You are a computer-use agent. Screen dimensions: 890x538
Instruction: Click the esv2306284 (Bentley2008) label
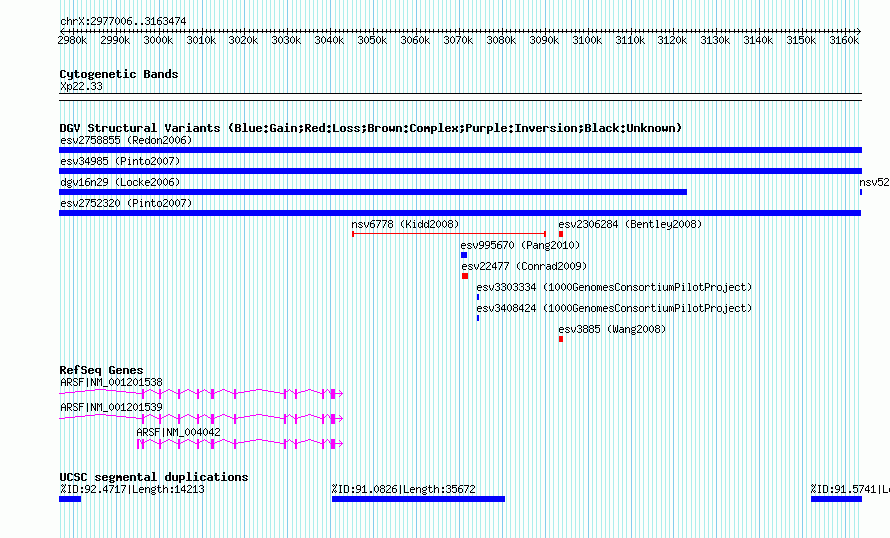click(630, 224)
